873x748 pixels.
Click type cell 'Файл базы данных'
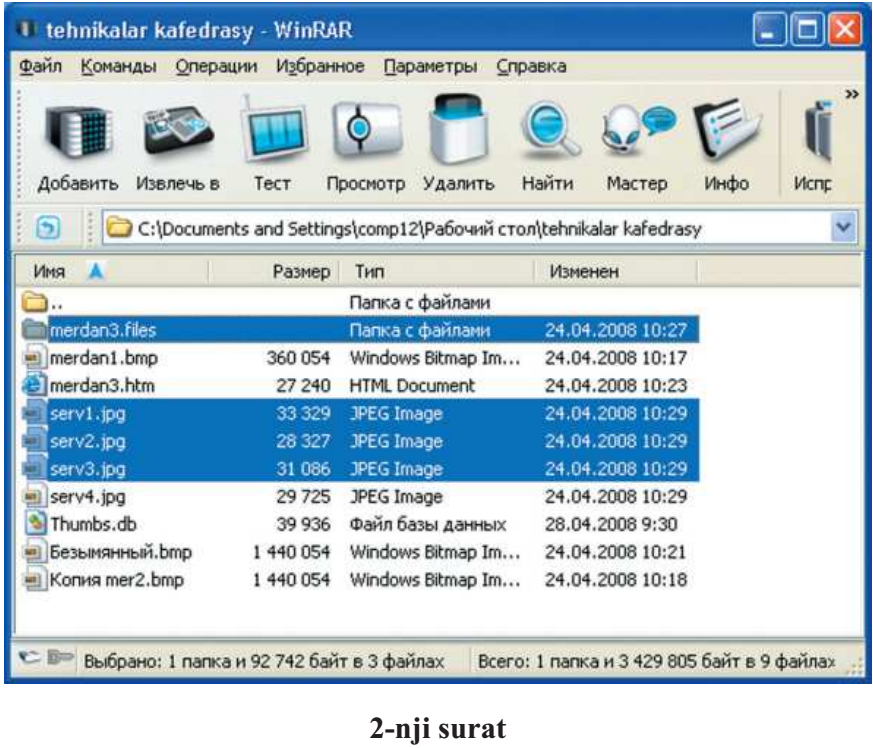pos(428,524)
